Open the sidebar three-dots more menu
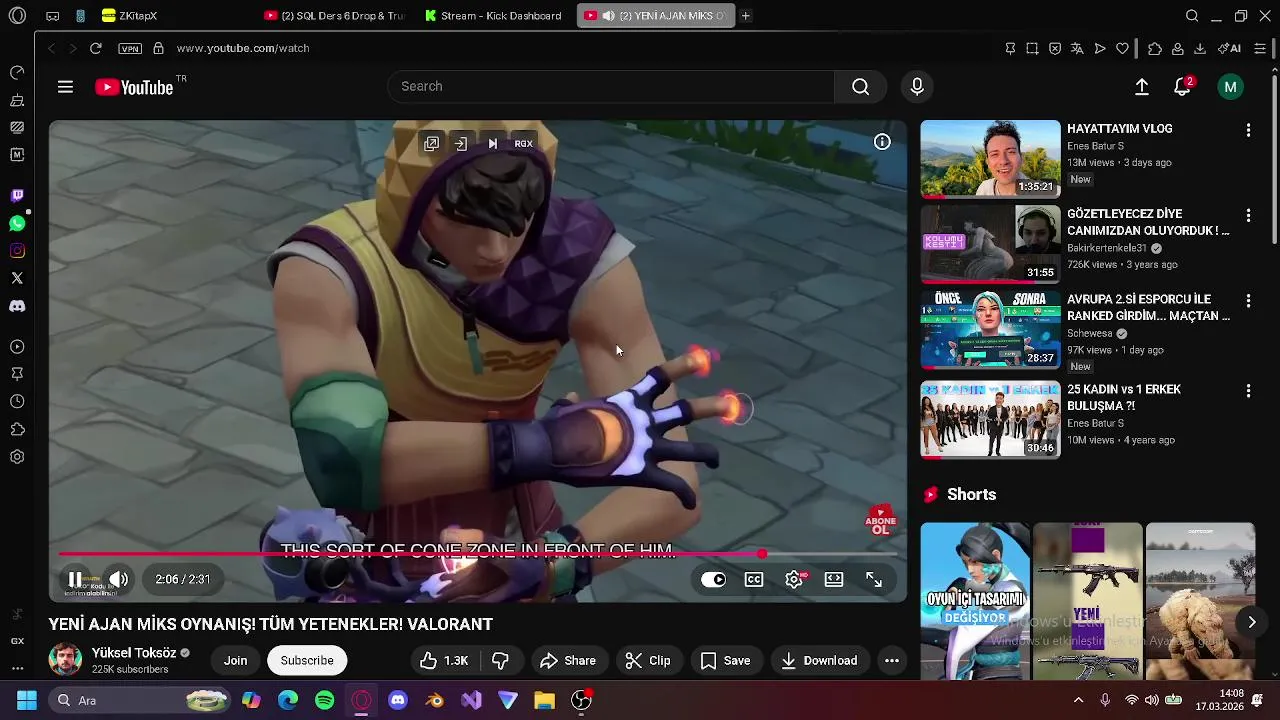This screenshot has width=1280, height=720. coord(17,668)
